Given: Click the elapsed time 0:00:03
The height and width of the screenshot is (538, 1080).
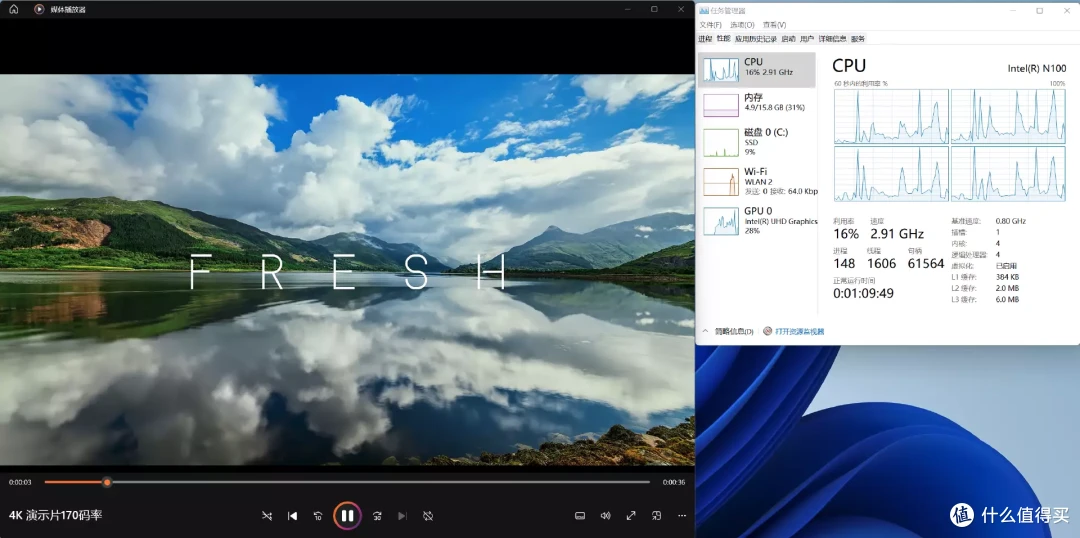Looking at the screenshot, I should [18, 482].
